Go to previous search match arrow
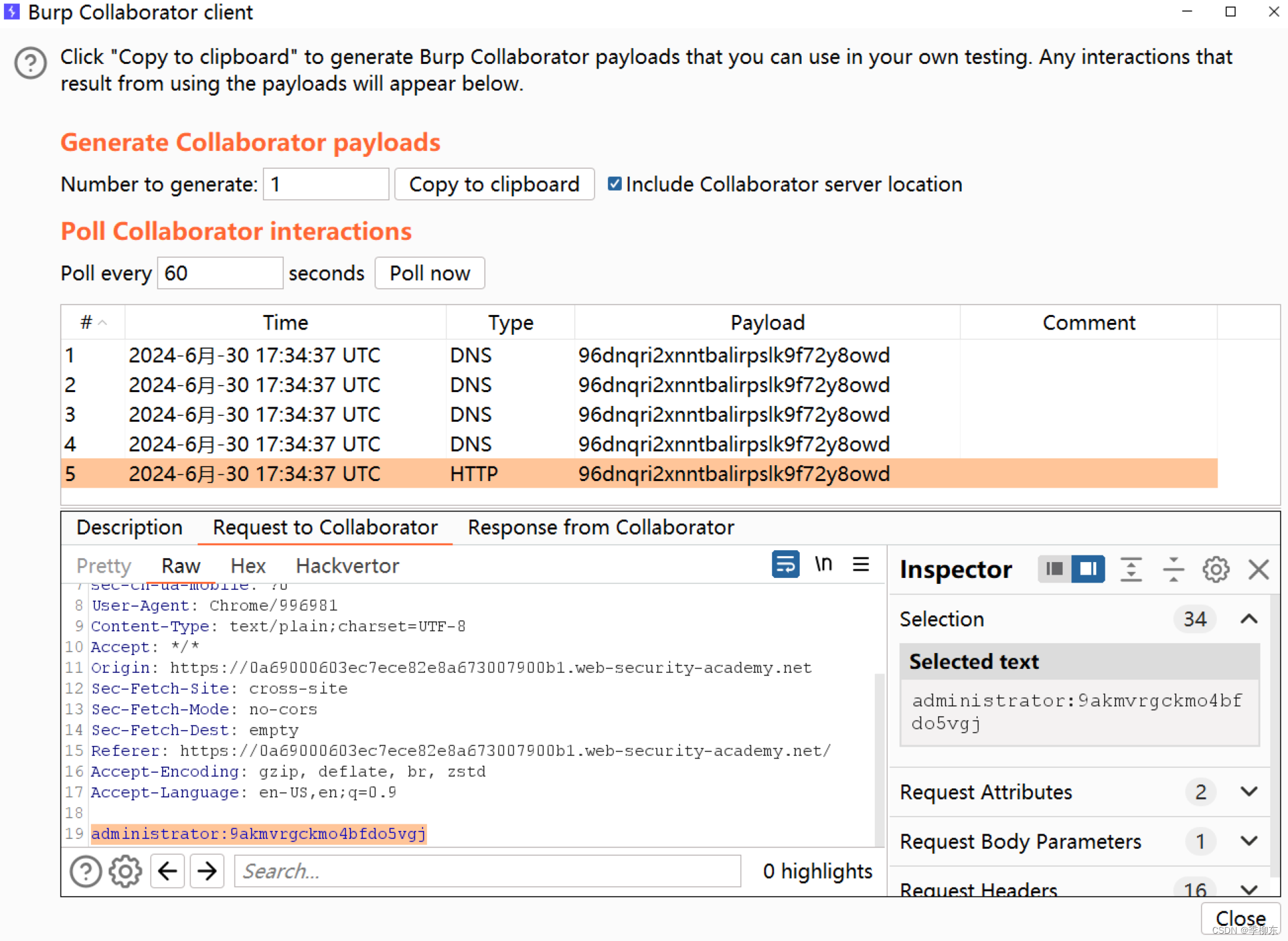This screenshot has height=941, width=1288. pos(167,871)
